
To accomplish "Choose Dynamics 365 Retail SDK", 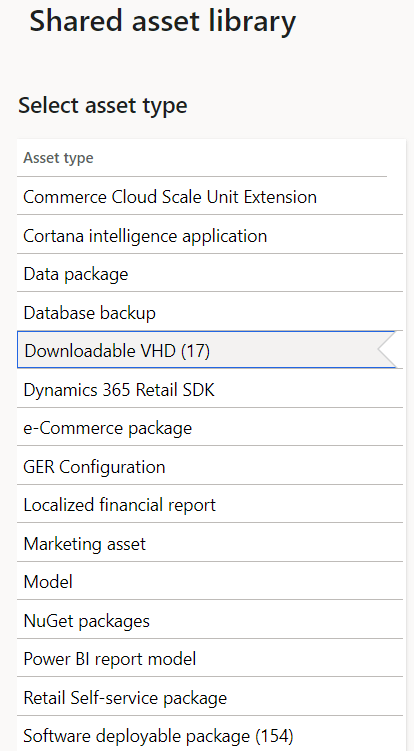I will point(210,390).
